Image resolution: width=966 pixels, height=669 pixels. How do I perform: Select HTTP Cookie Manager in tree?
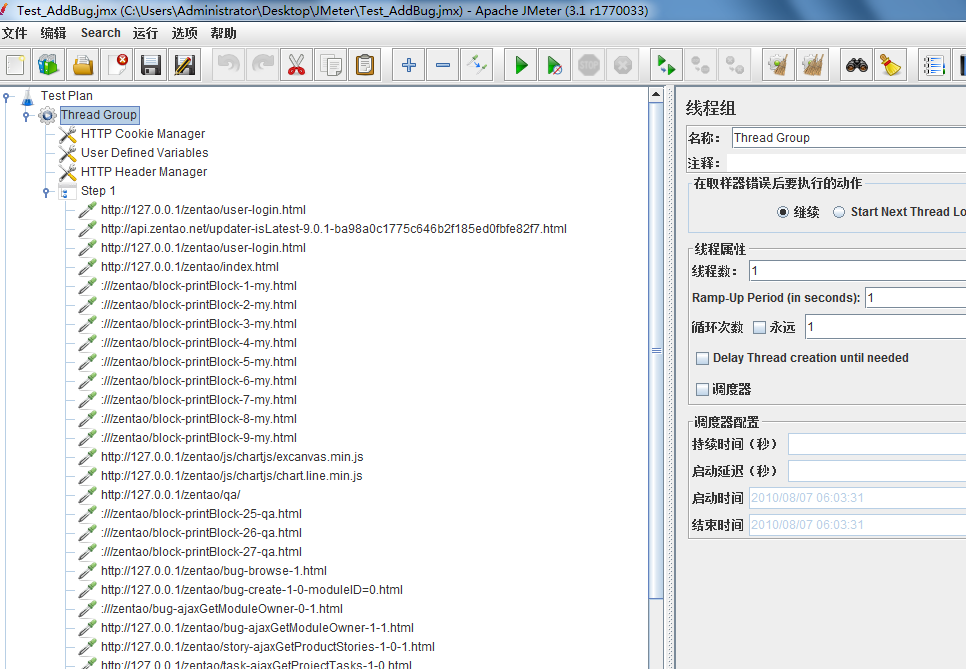(x=143, y=134)
